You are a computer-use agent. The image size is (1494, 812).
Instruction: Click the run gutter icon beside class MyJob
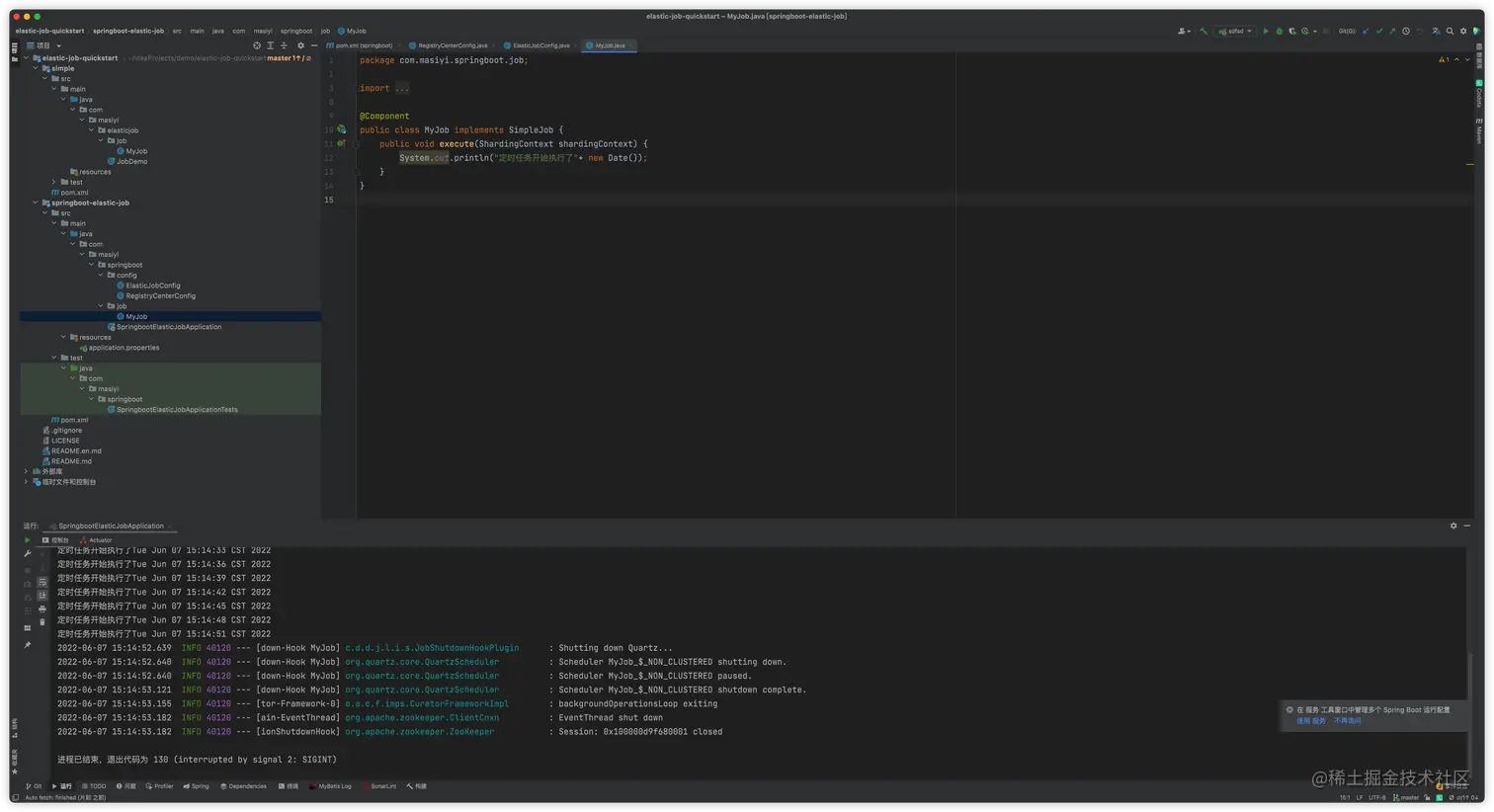[342, 129]
